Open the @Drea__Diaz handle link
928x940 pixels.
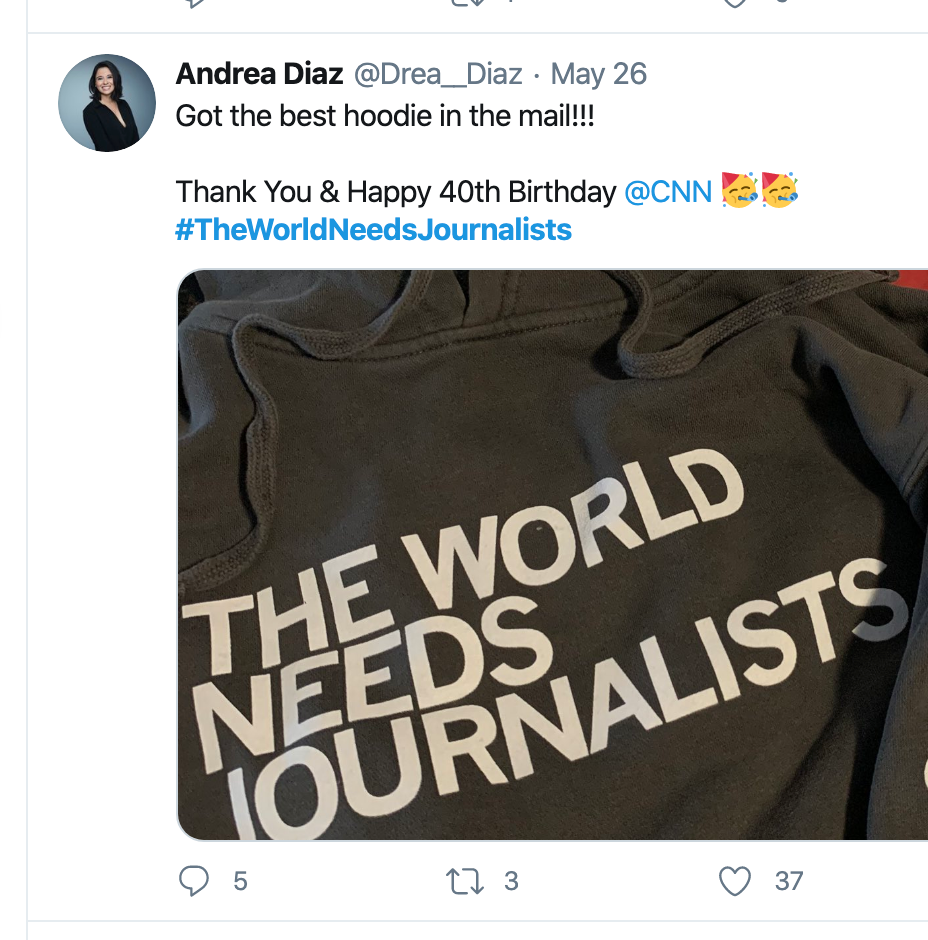point(439,74)
